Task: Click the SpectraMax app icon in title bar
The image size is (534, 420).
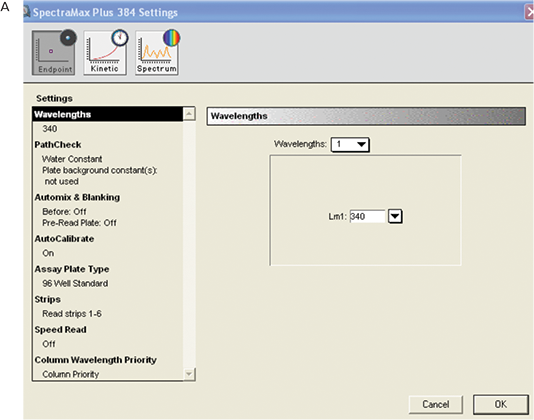Action: [27, 12]
